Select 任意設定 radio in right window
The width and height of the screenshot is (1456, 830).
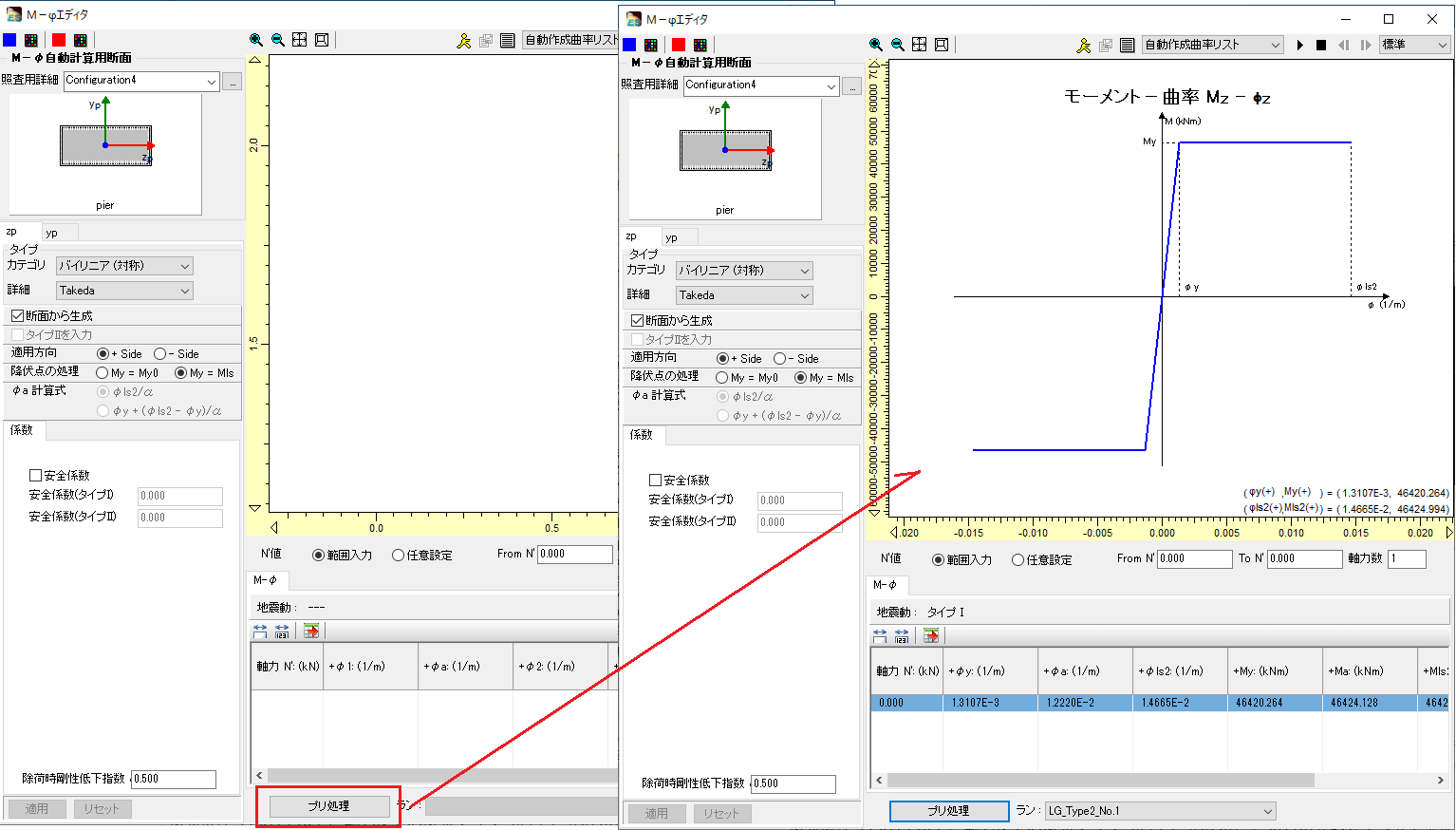coord(1017,559)
